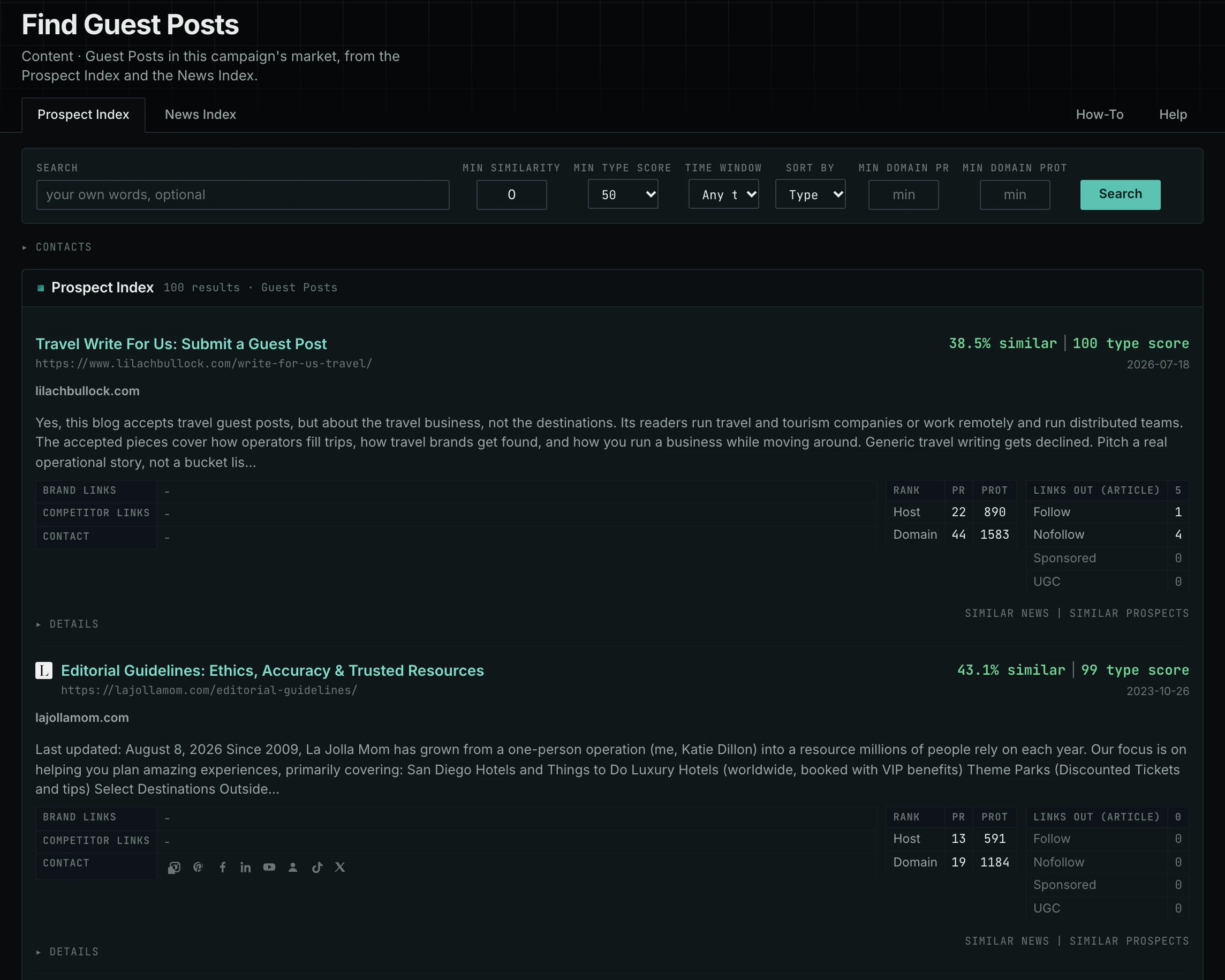Image resolution: width=1225 pixels, height=980 pixels.
Task: Switch to the Prospect Index tab
Action: click(x=83, y=114)
